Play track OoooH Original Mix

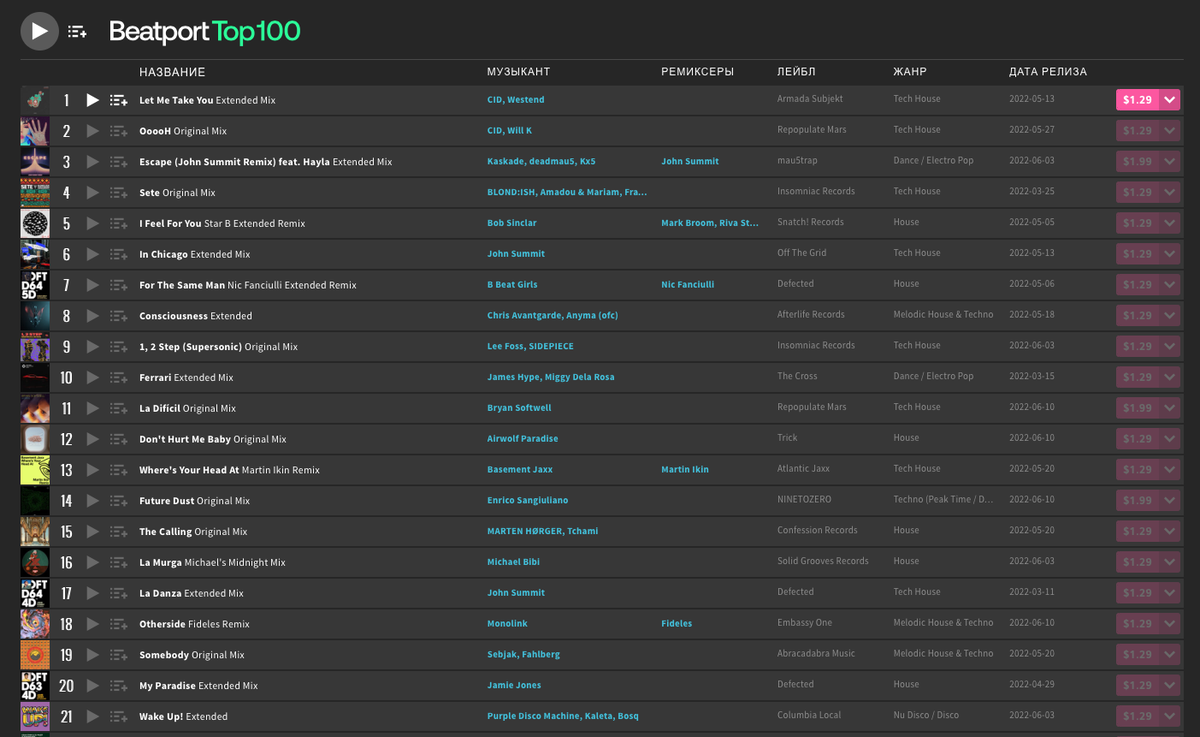click(93, 131)
